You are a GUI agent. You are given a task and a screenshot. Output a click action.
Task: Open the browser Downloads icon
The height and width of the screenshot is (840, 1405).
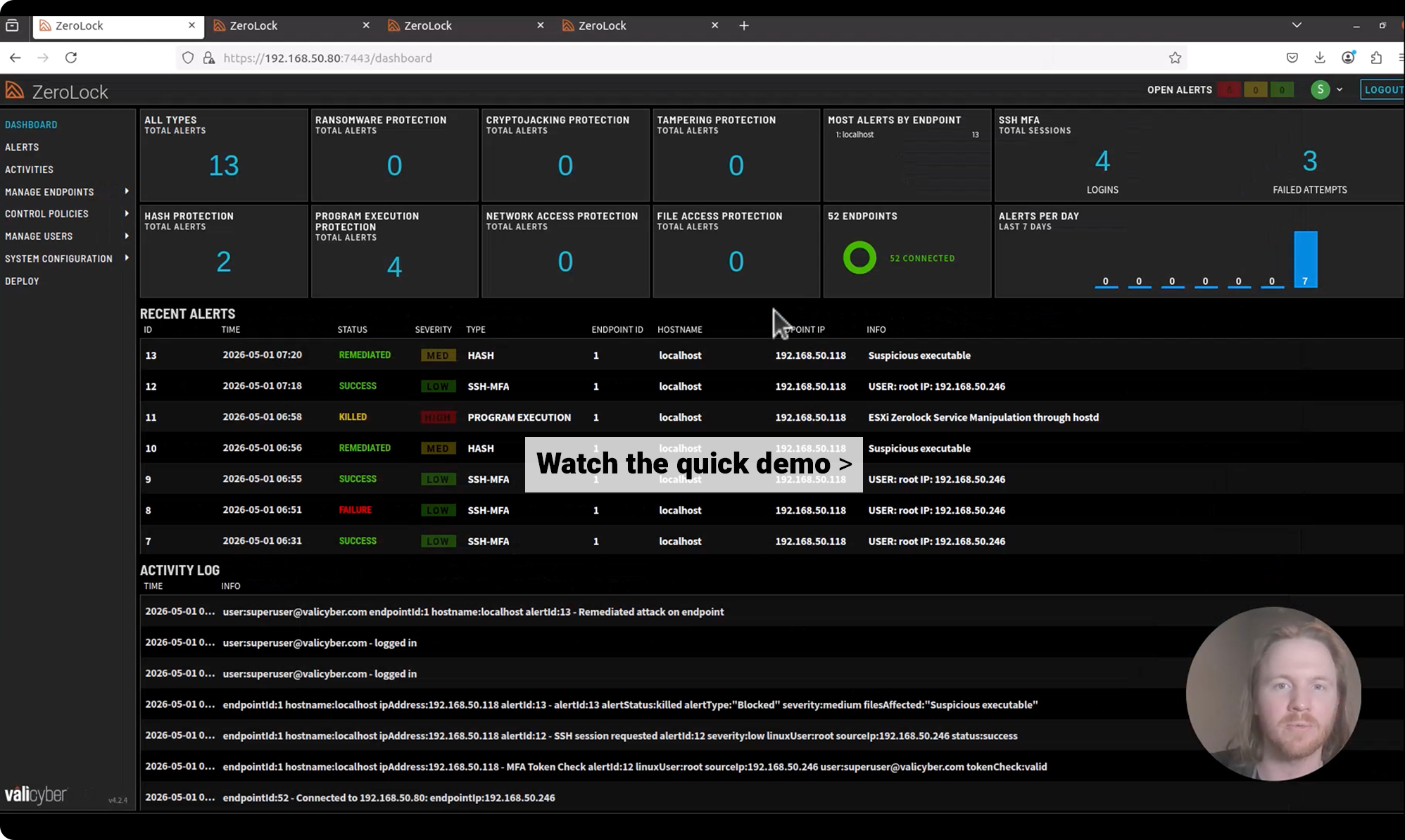click(x=1320, y=58)
